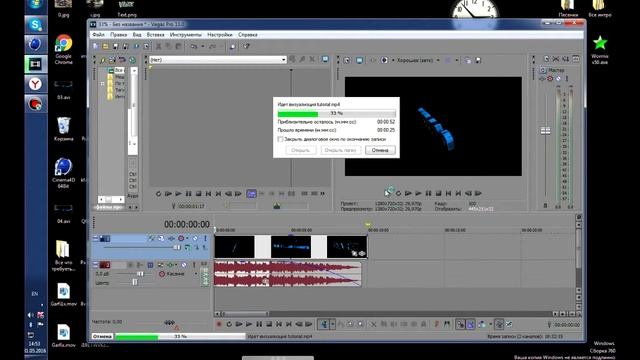Open the Undo history dropdown arrow
The image size is (640, 360).
(x=202, y=47)
